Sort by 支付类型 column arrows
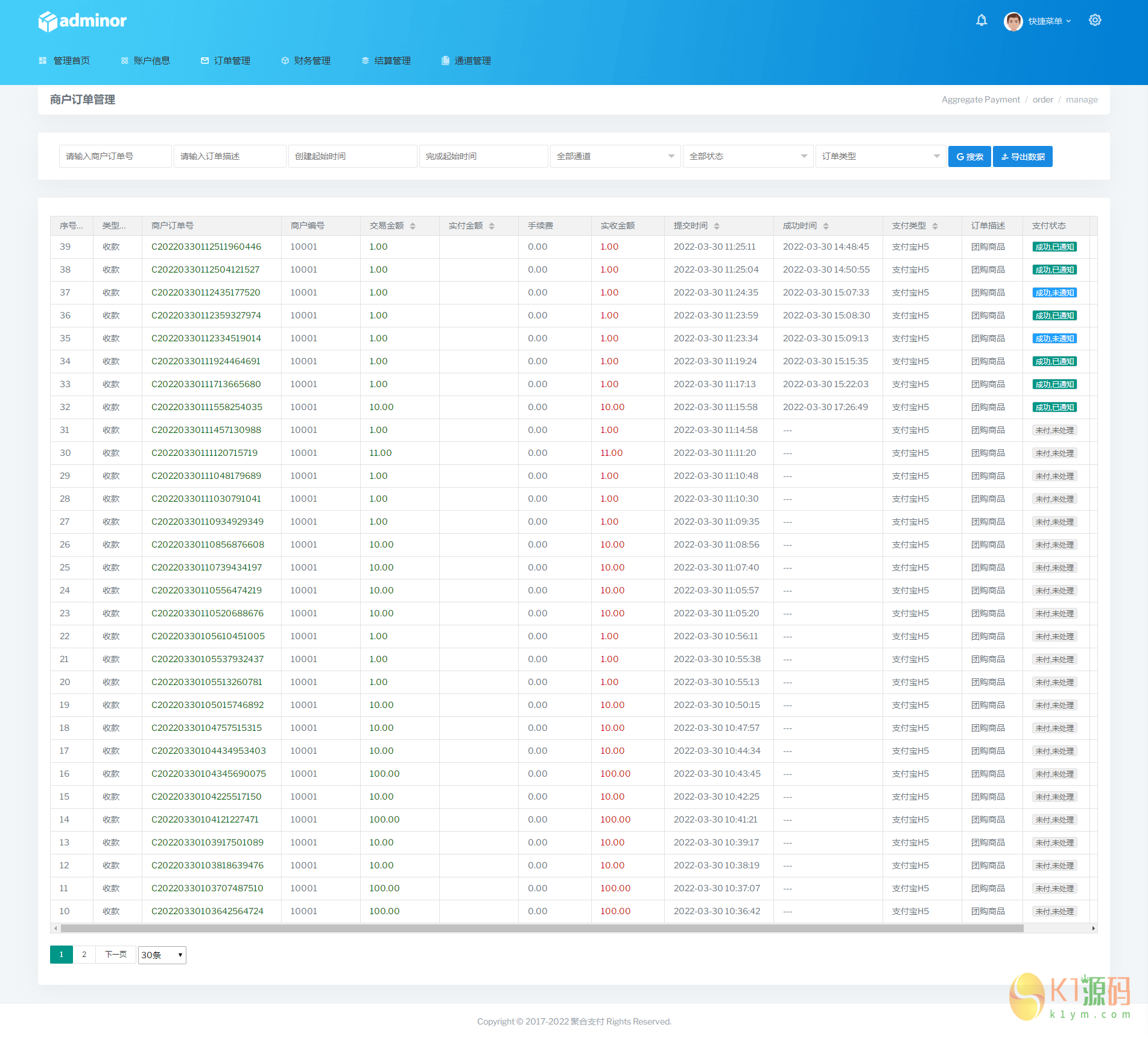1148x1039 pixels. coord(935,226)
